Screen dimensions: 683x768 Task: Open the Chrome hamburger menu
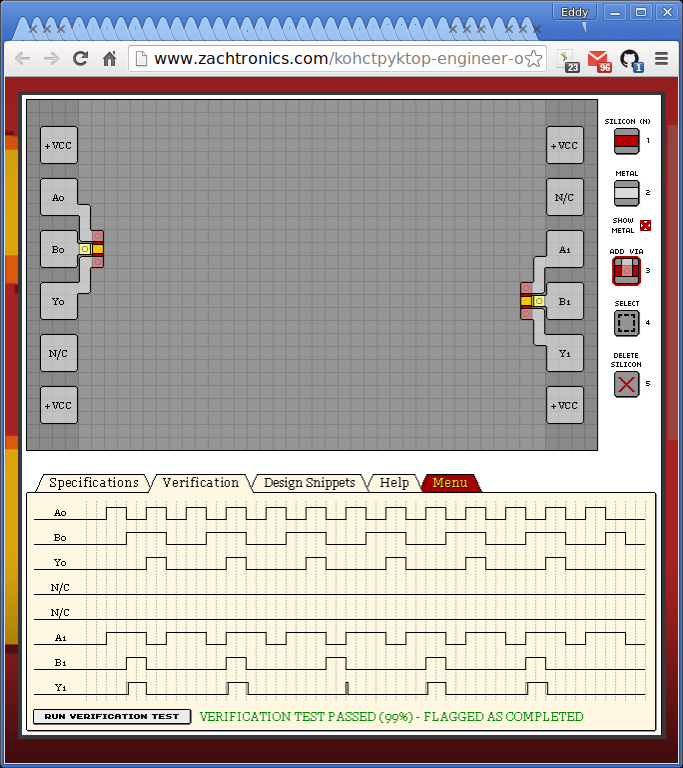(661, 59)
